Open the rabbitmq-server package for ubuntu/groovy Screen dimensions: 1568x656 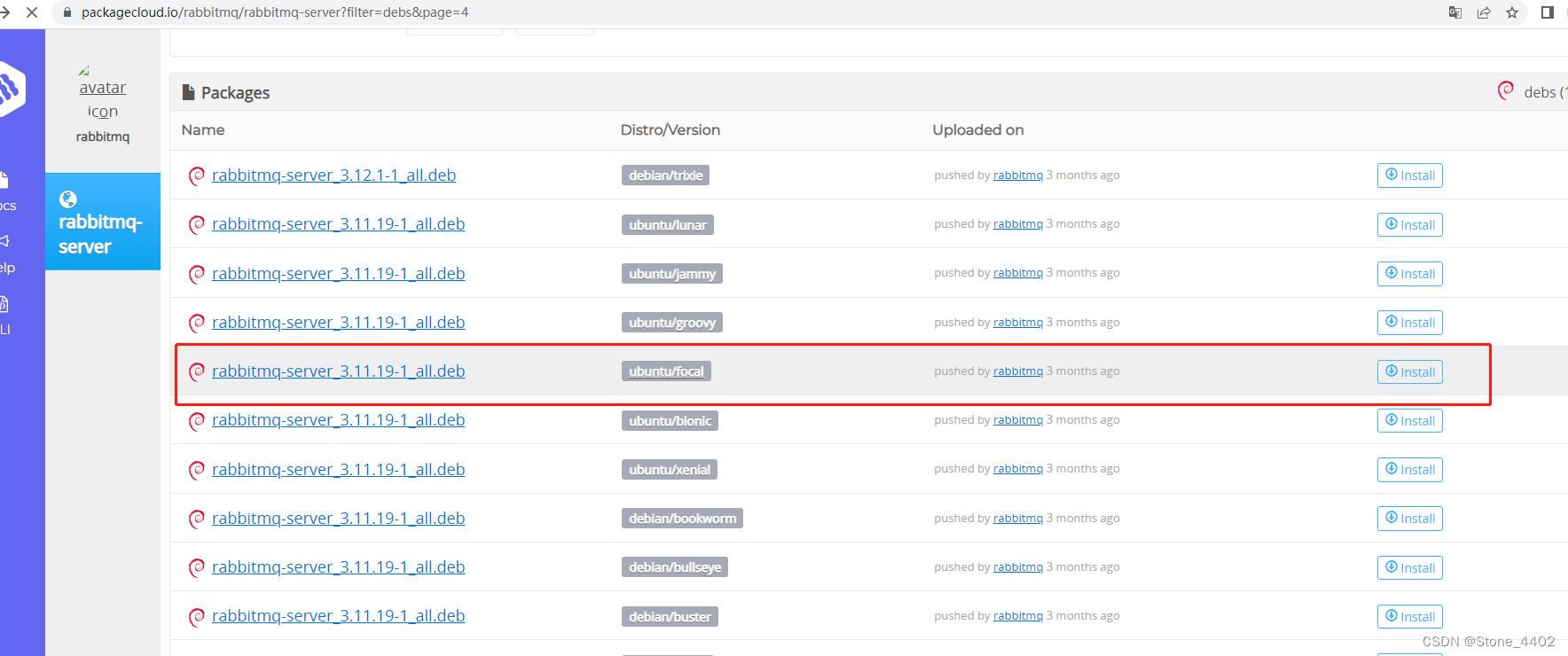pos(338,323)
